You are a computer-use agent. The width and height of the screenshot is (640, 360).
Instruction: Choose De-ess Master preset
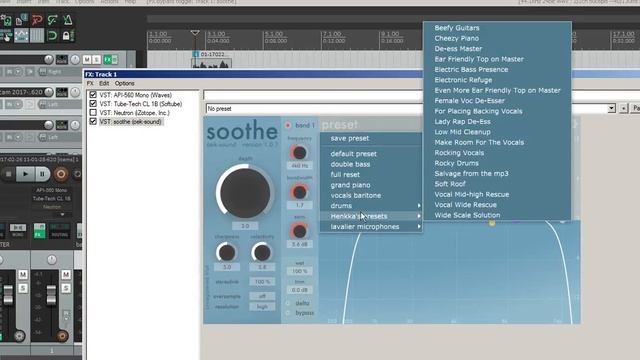pyautogui.click(x=458, y=49)
